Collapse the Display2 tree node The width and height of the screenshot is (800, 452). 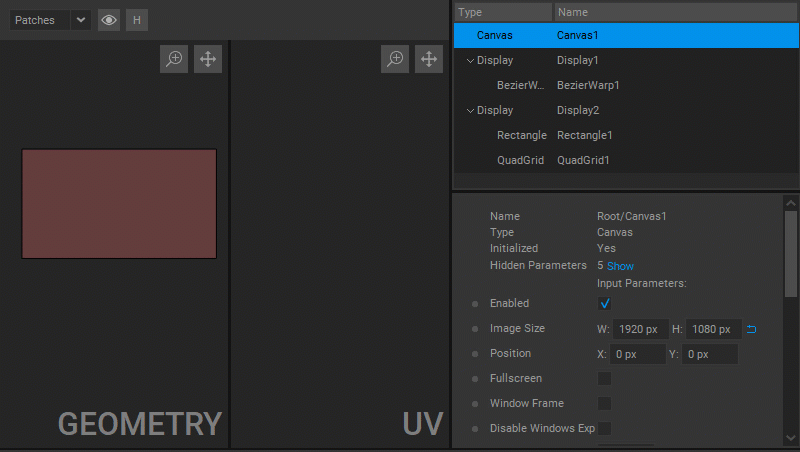pos(470,111)
